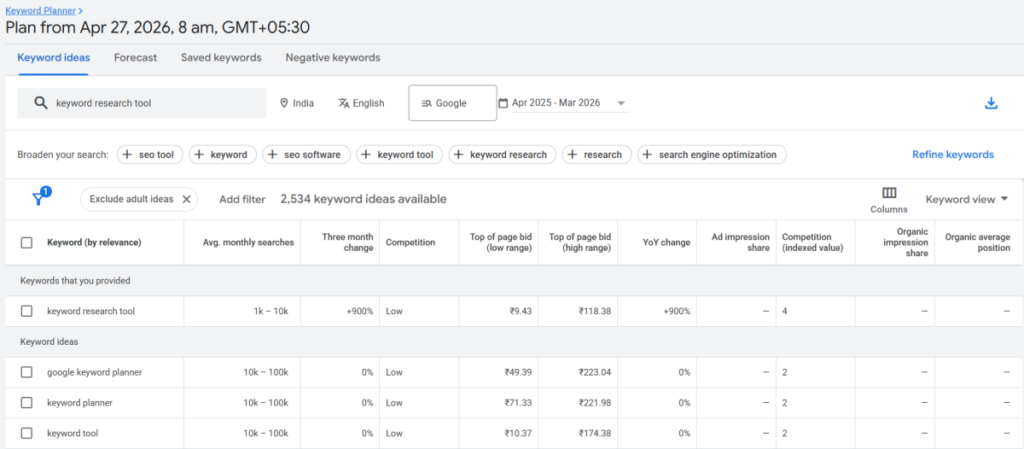Add 'keyword tool' chip to search
The image size is (1024, 449).
click(400, 155)
